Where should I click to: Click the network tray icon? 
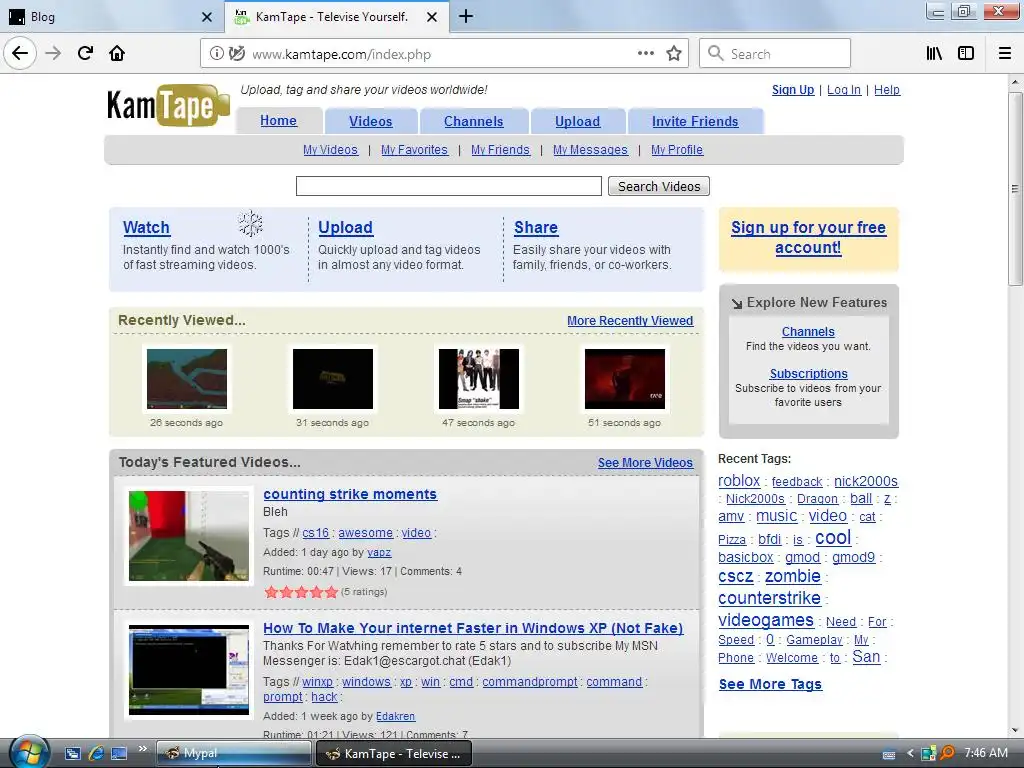click(928, 754)
